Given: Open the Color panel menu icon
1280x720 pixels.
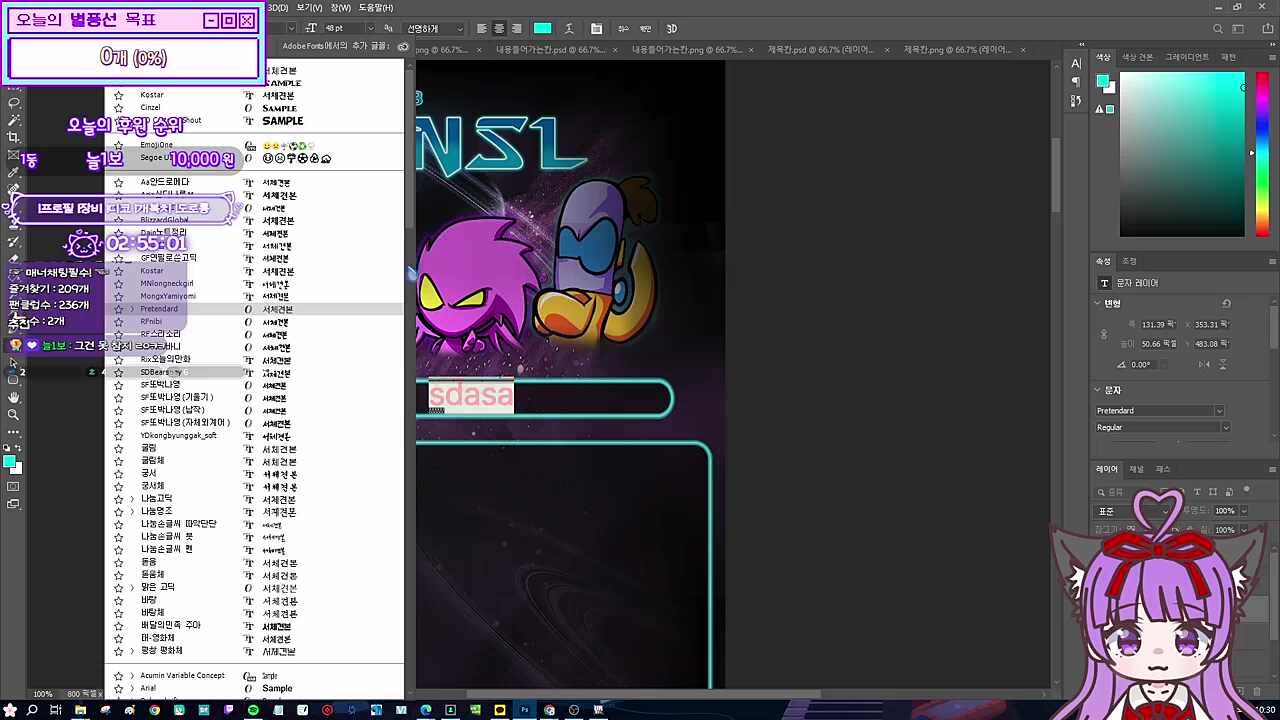Looking at the screenshot, I should coord(1270,57).
